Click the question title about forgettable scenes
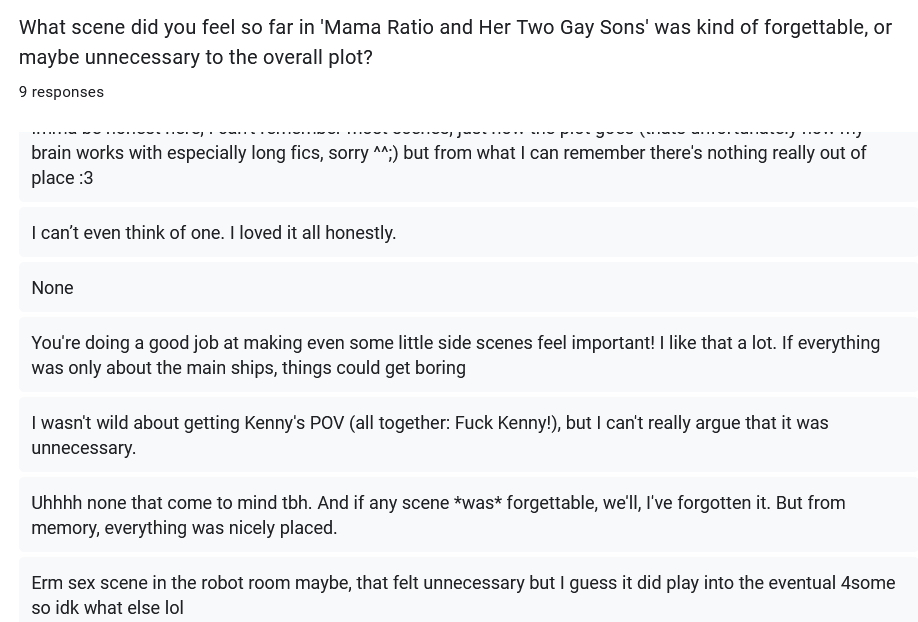The width and height of the screenshot is (918, 622). click(x=455, y=28)
